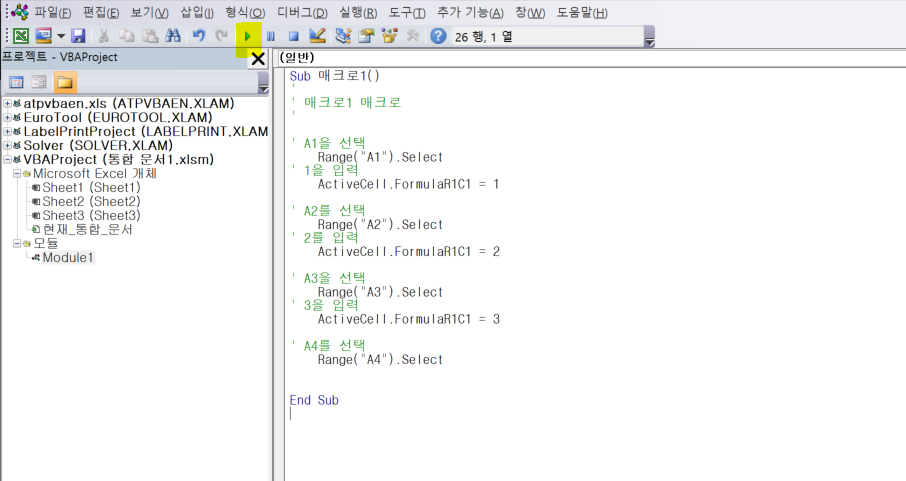Open the 창 menu
This screenshot has height=481, width=906.
coord(530,13)
